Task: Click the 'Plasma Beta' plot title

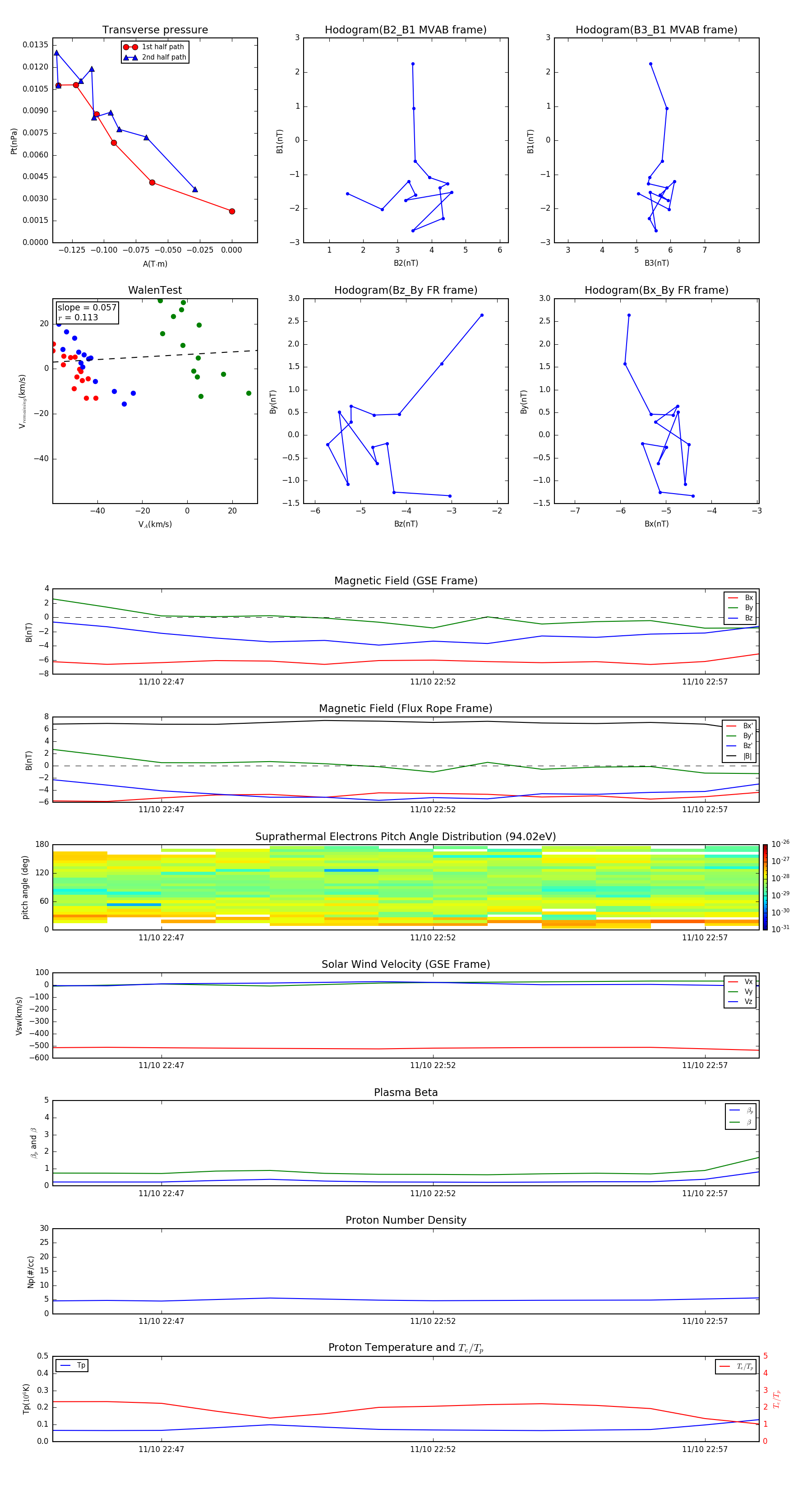Action: tap(406, 1093)
